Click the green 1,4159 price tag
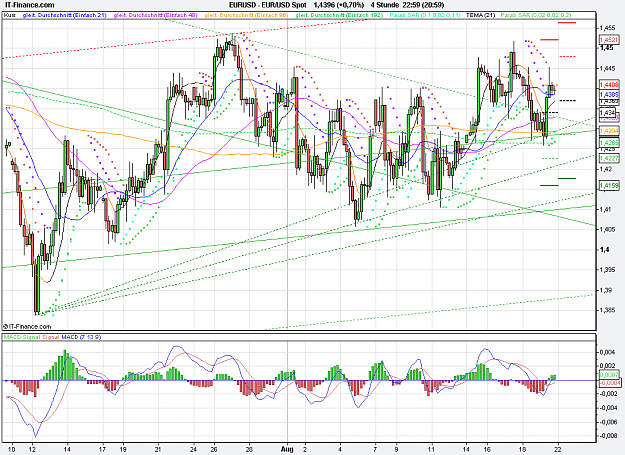The width and height of the screenshot is (625, 455). [x=609, y=185]
